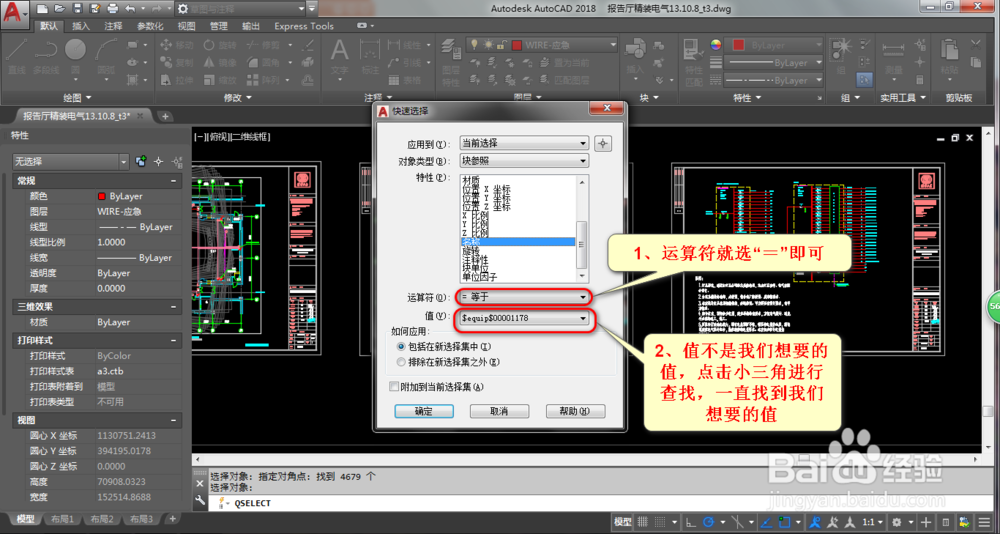Toggle ortho mode in status bar
1000x534 pixels.
pos(690,521)
